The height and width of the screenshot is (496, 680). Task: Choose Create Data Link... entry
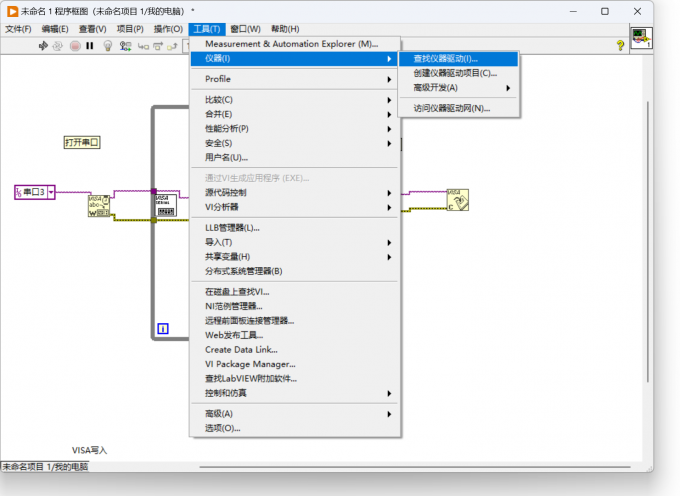pyautogui.click(x=294, y=350)
